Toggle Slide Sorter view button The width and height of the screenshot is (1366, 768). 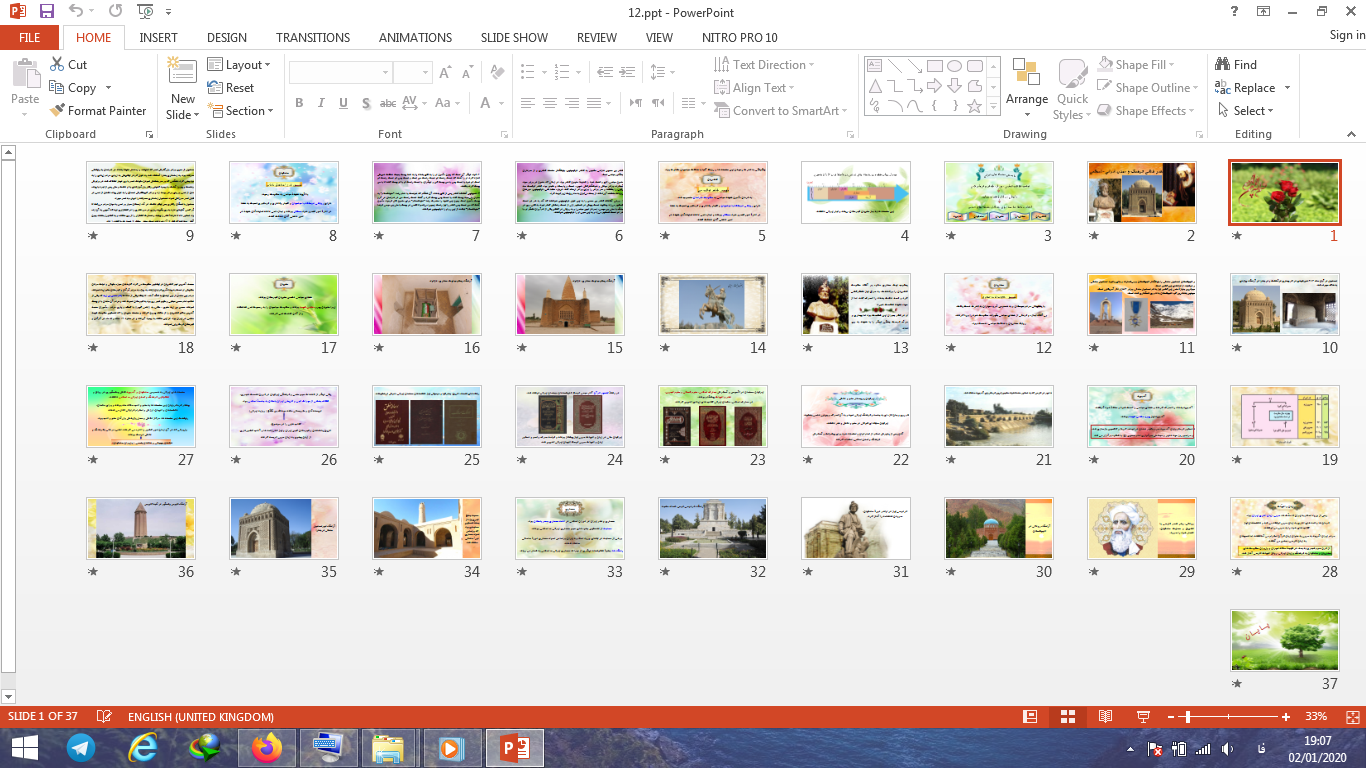[x=1068, y=717]
